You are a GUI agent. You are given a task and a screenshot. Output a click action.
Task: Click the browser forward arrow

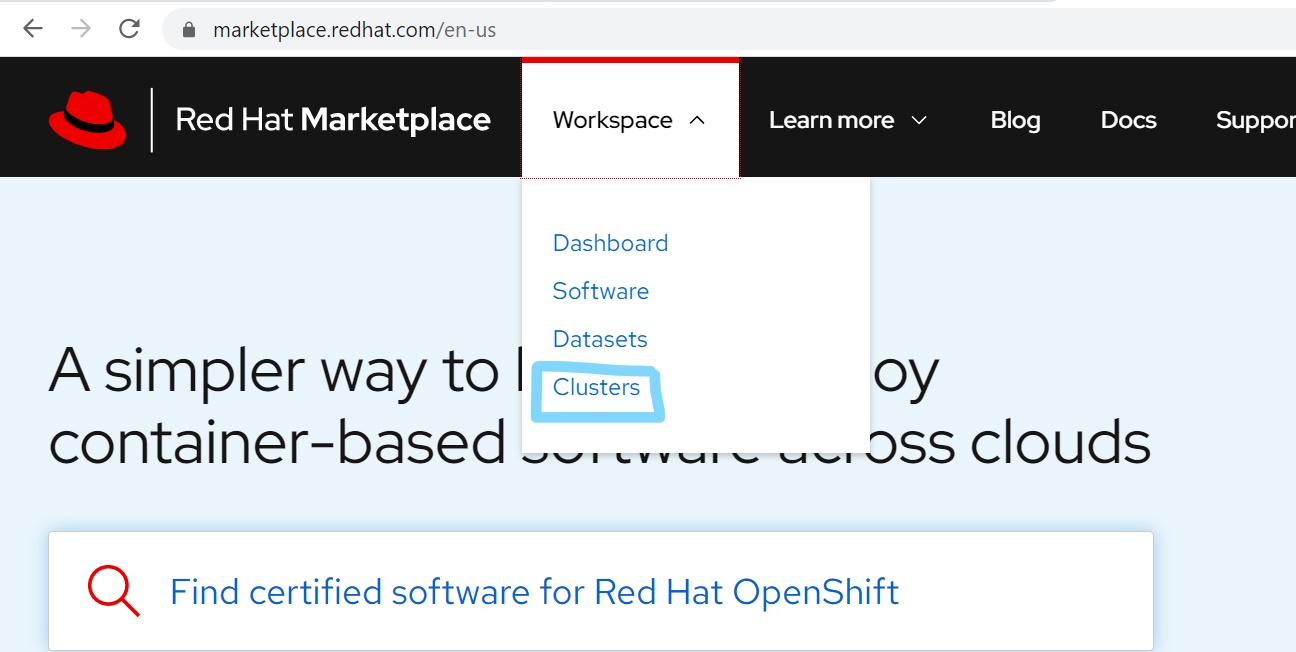click(81, 29)
